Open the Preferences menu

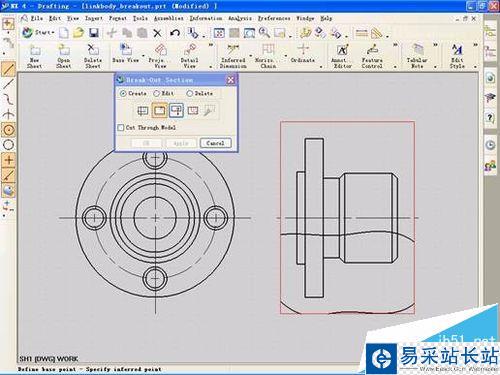pos(274,18)
